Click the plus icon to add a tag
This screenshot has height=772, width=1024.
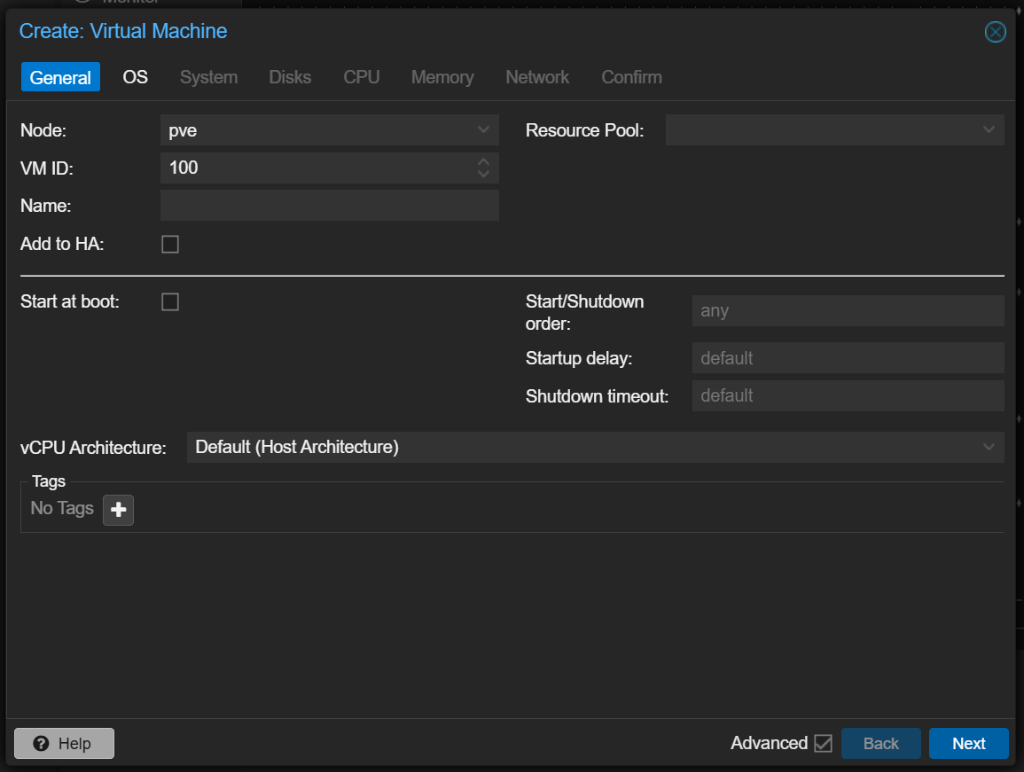point(118,510)
